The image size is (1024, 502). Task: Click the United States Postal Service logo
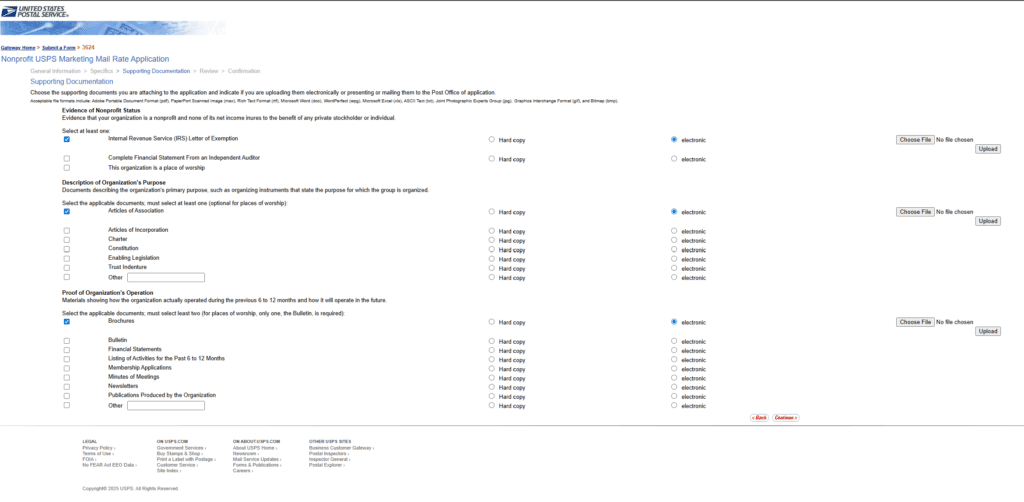tap(35, 11)
